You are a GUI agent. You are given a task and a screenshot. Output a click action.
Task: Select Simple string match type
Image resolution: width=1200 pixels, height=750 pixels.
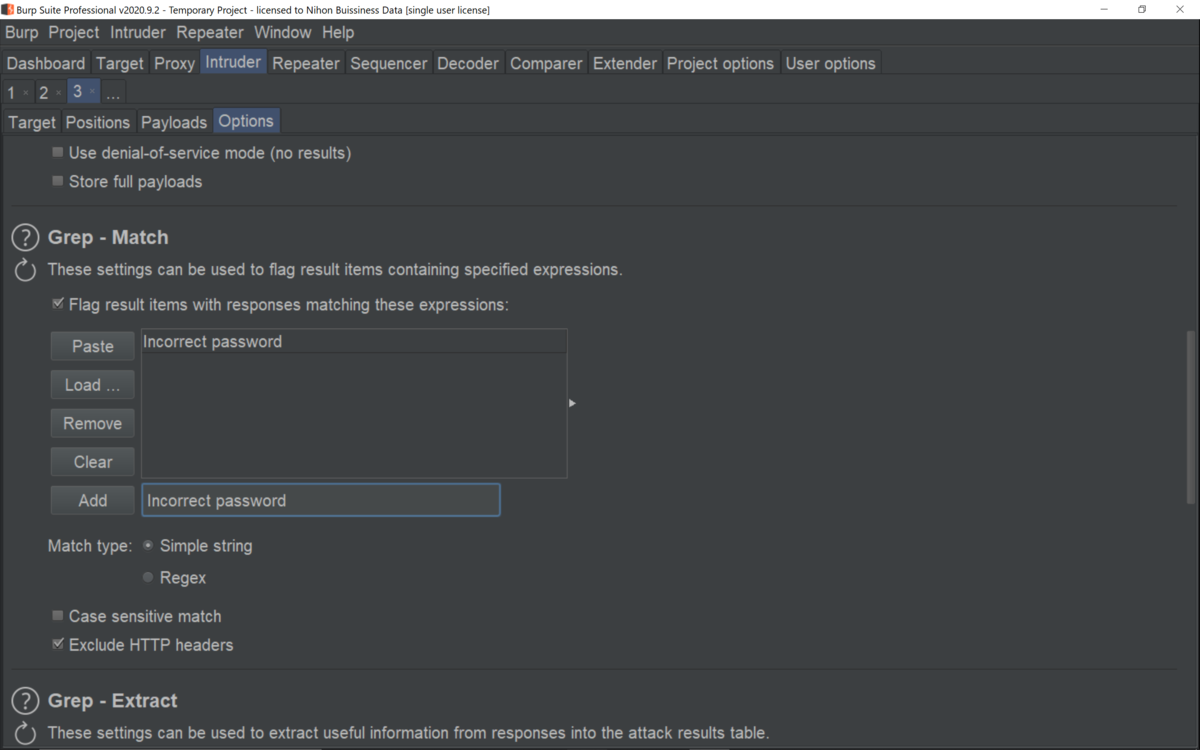[148, 546]
